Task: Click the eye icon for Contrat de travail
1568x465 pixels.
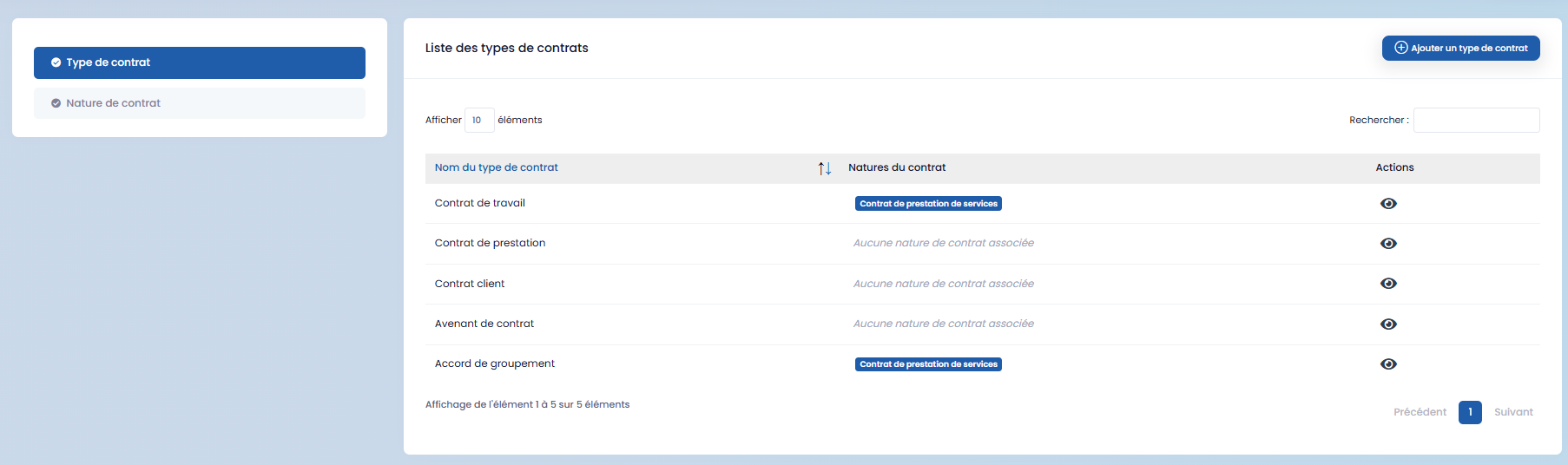Action: coord(1388,204)
